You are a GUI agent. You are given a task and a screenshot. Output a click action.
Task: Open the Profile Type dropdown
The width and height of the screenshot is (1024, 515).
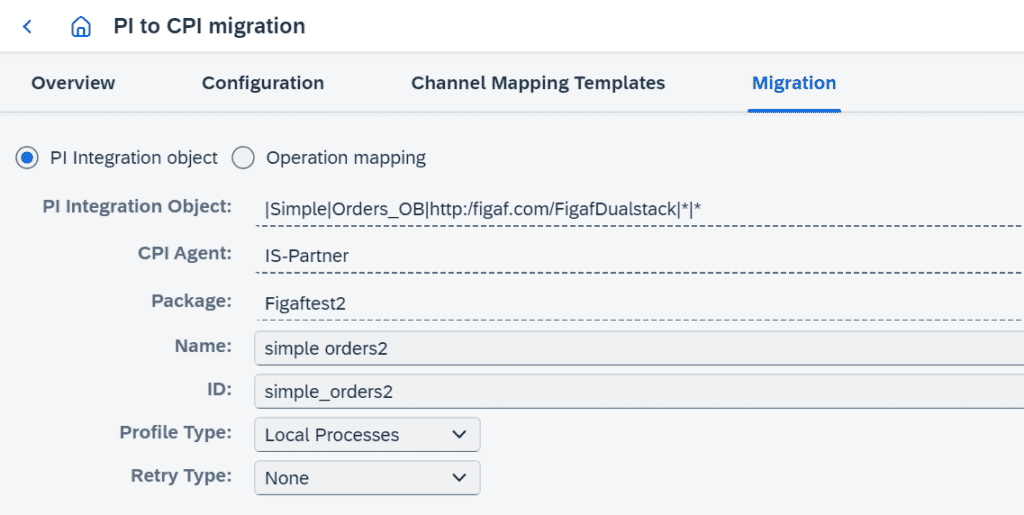tap(367, 435)
